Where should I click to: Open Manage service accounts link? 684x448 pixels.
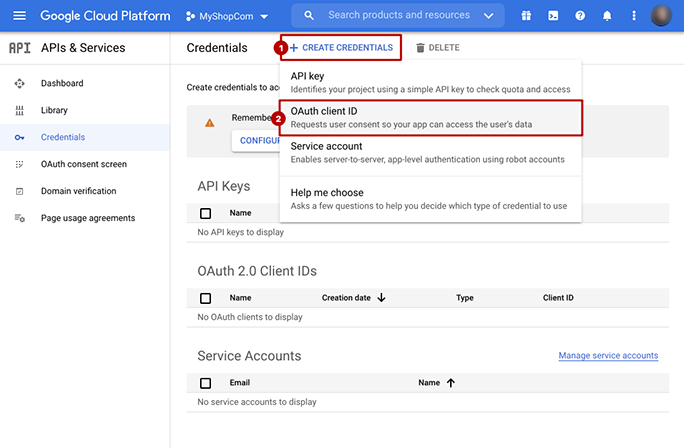608,356
